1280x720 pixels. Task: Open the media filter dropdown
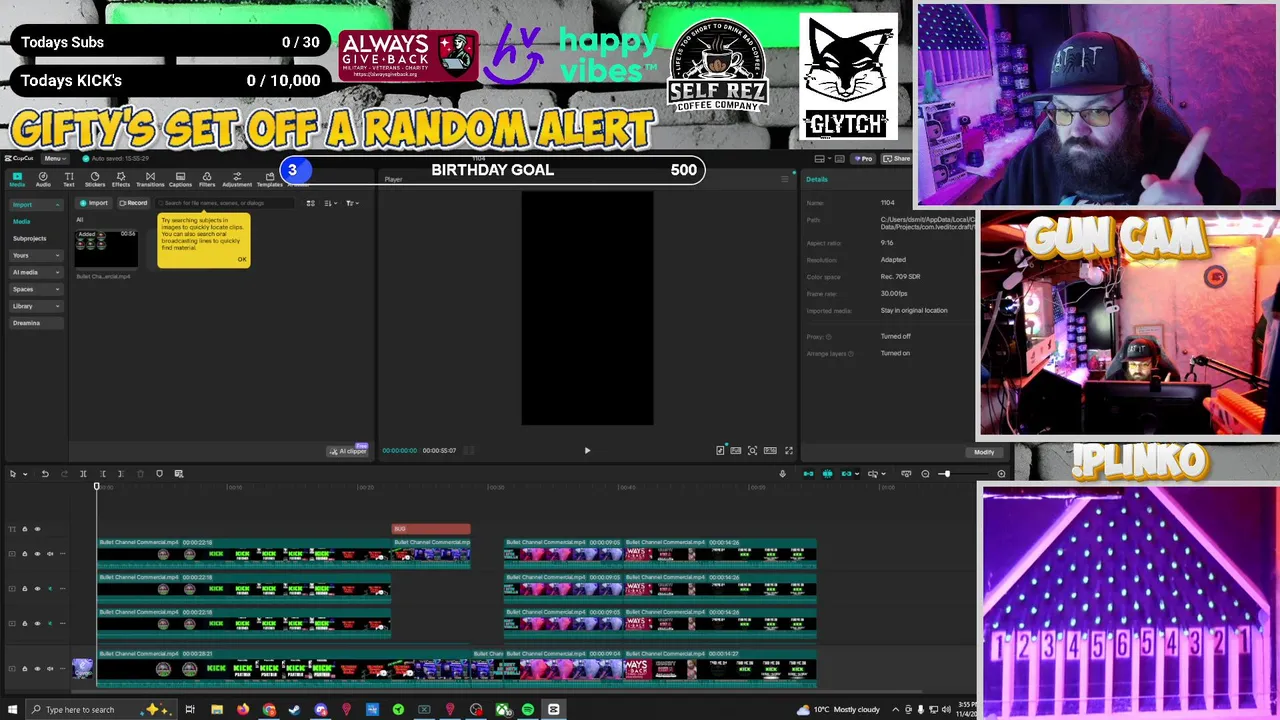[x=351, y=203]
